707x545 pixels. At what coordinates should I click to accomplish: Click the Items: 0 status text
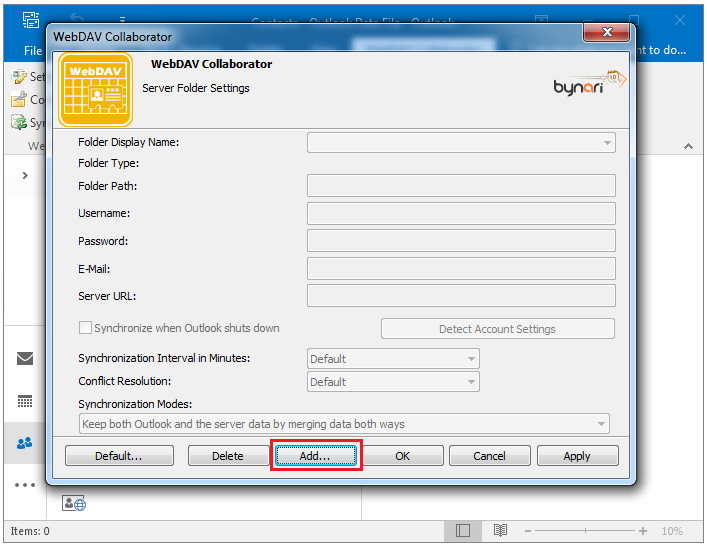[30, 531]
